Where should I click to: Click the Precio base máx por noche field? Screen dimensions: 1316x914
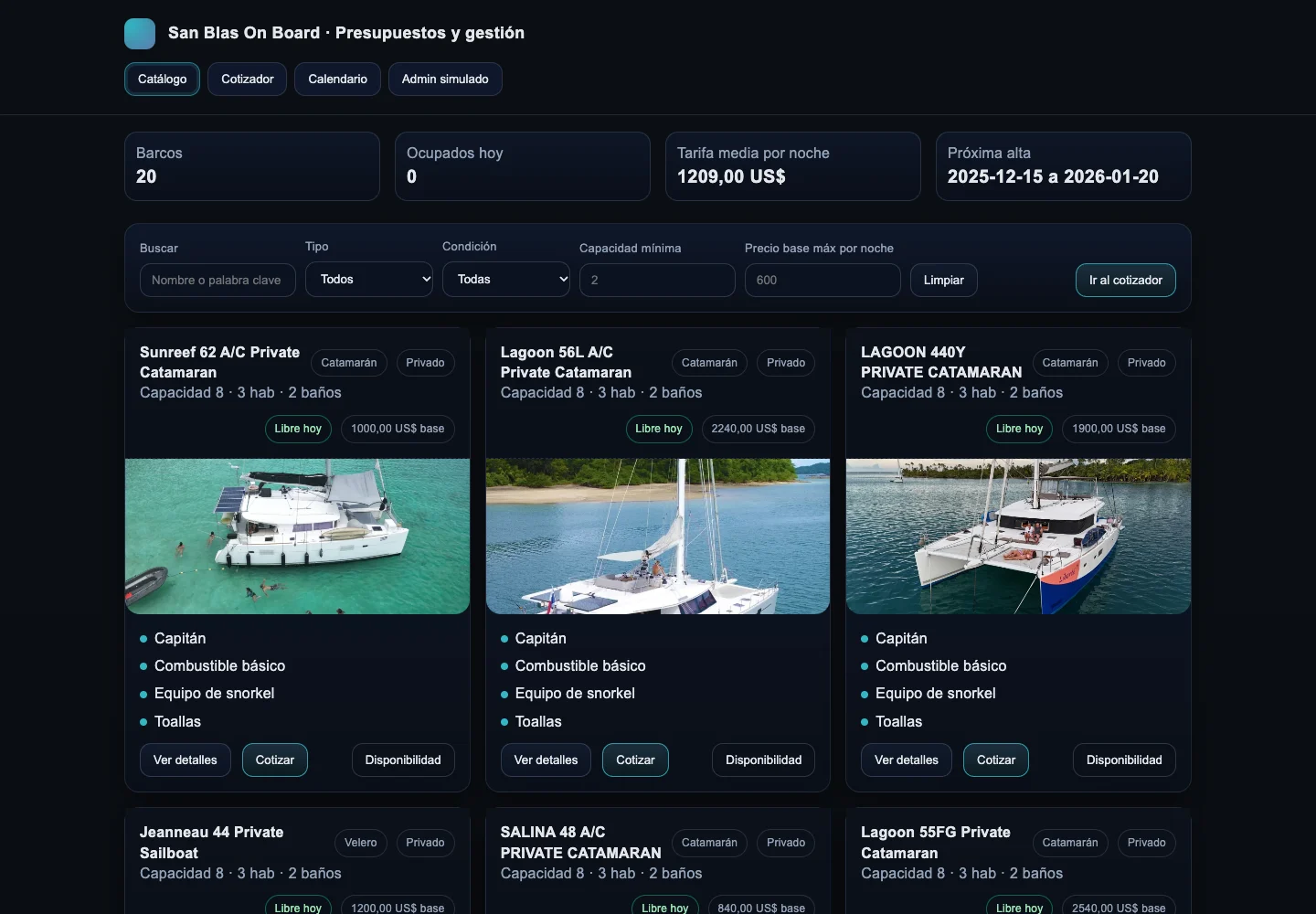pyautogui.click(x=822, y=280)
